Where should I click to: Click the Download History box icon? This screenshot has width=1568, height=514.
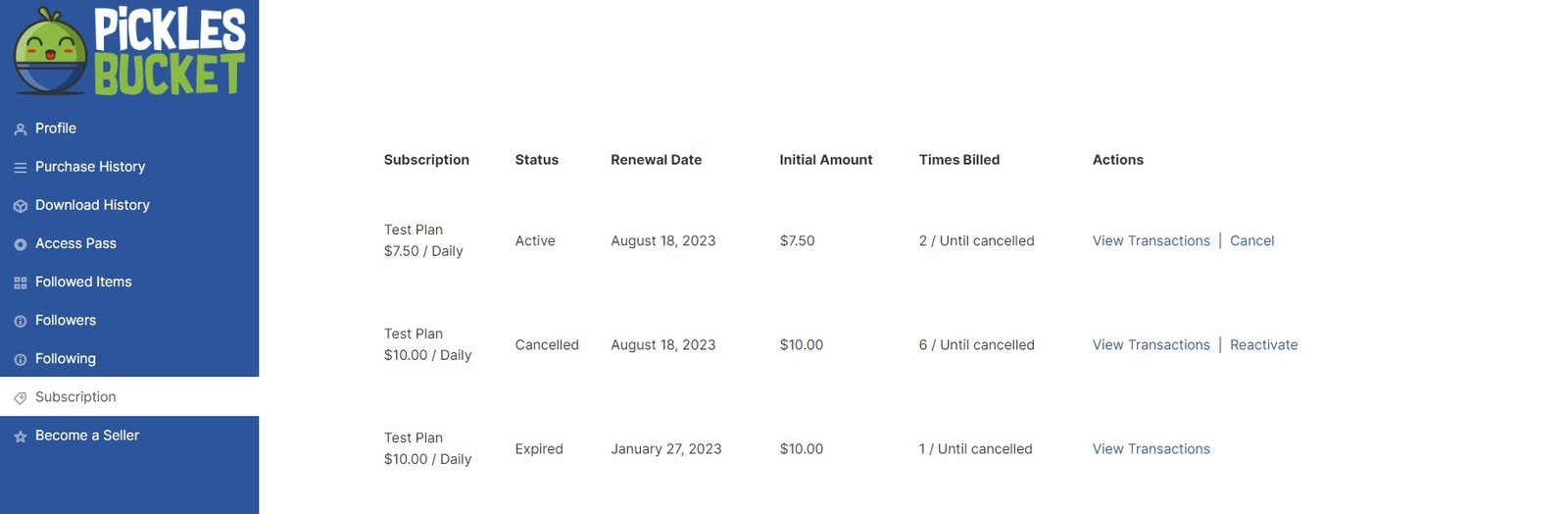21,206
